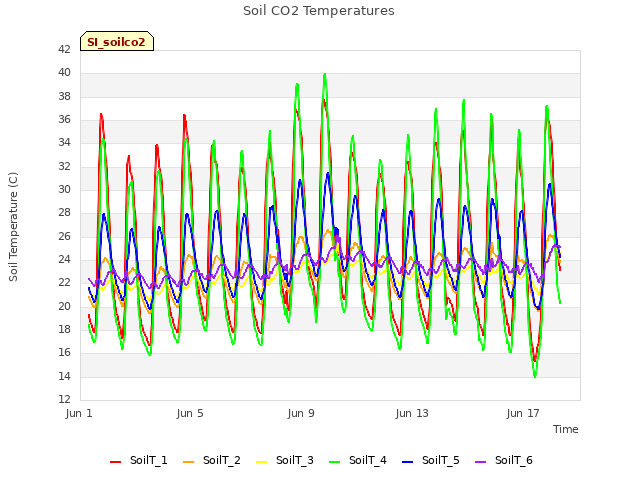640x480 pixels.
Task: Click the SoilT_1 red legend swatch
Action: pyautogui.click(x=116, y=462)
